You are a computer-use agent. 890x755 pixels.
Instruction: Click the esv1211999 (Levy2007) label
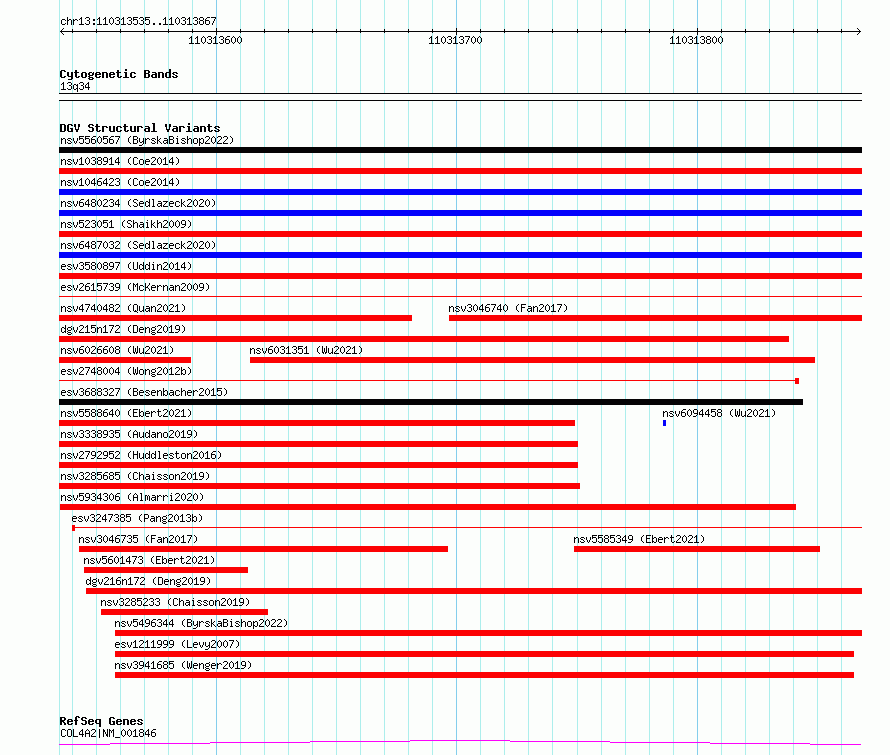177,644
